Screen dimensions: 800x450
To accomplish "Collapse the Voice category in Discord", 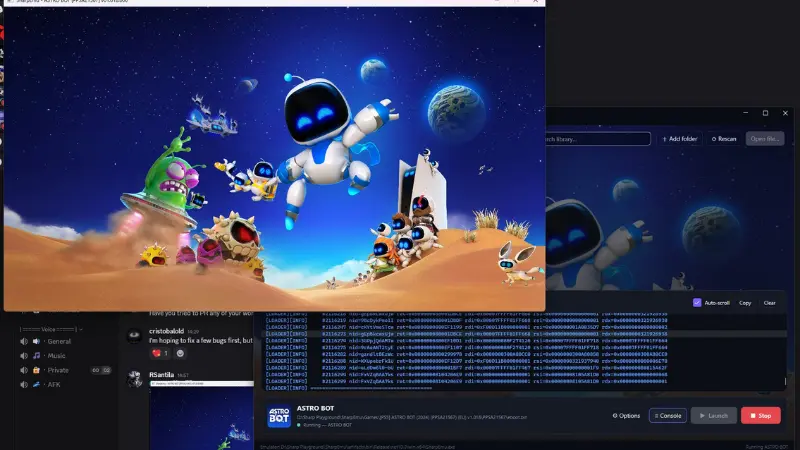I will pyautogui.click(x=50, y=329).
